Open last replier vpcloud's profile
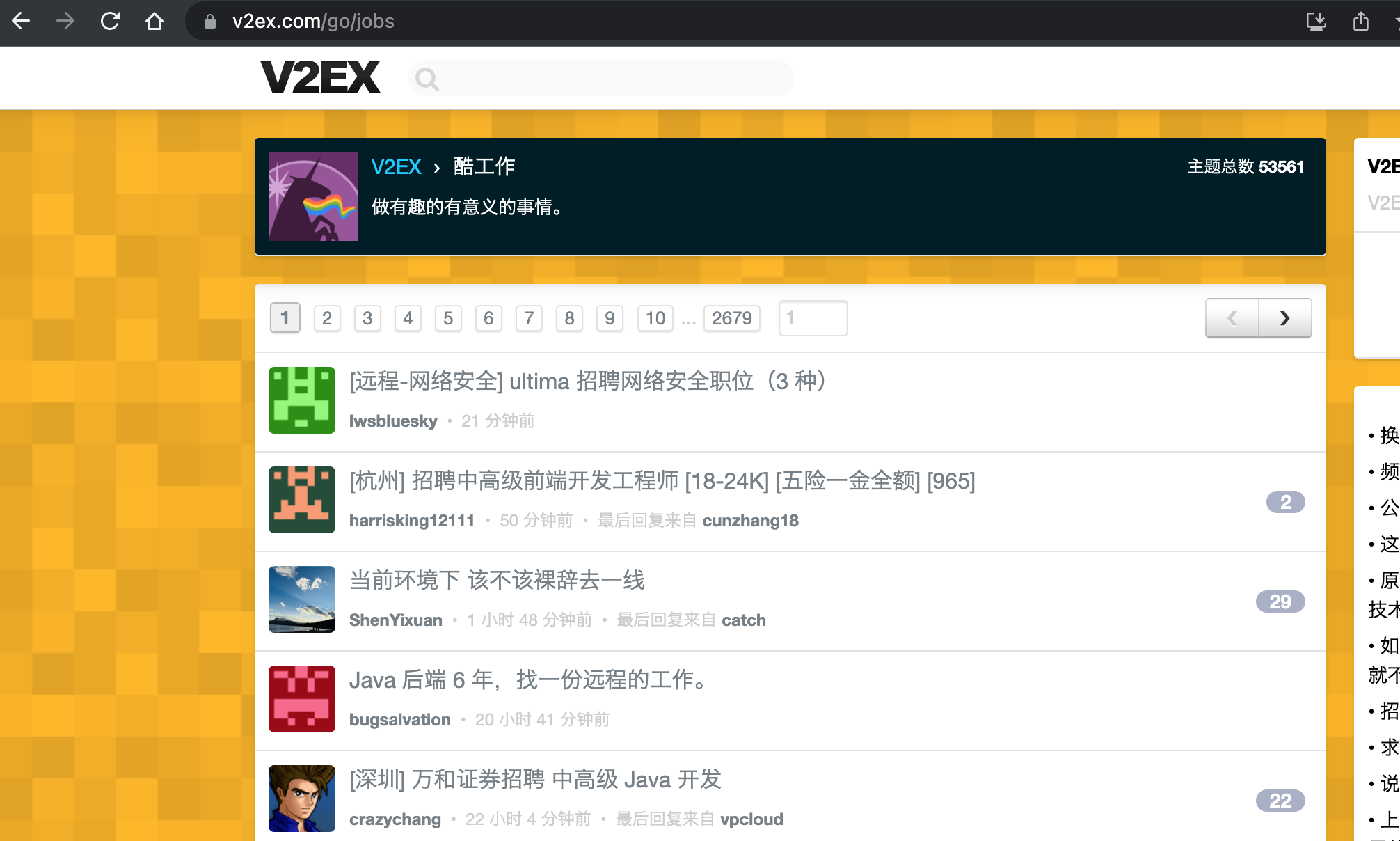The width and height of the screenshot is (1400, 841). tap(752, 819)
